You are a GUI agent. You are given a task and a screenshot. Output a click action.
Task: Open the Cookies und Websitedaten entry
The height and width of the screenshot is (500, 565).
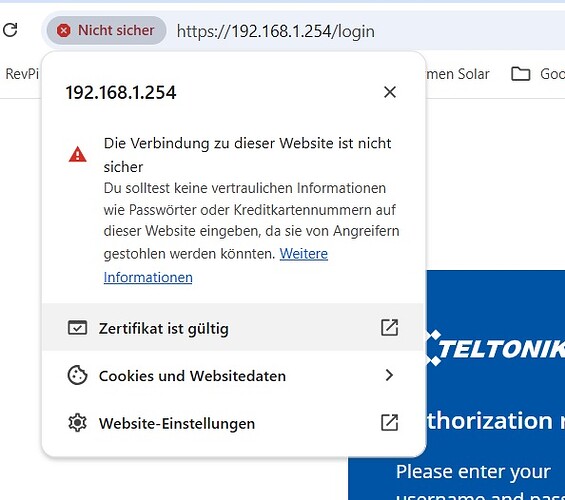(233, 375)
